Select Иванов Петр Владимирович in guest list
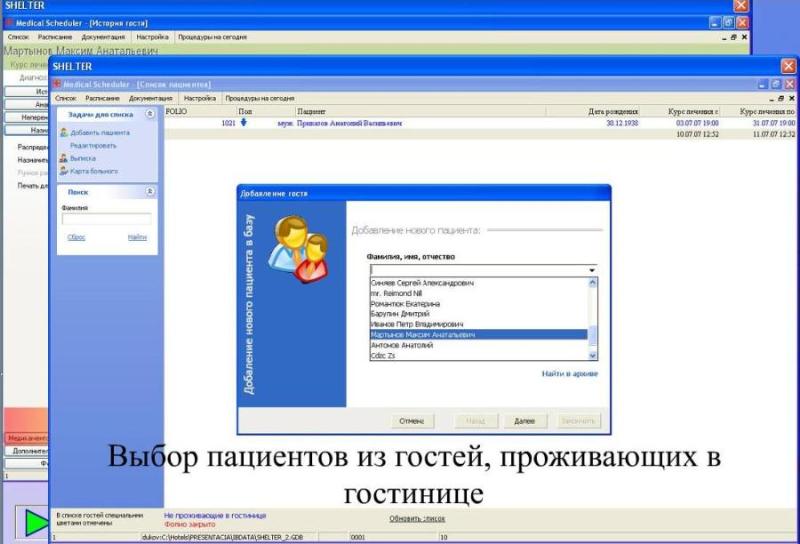The image size is (800, 544). click(417, 324)
